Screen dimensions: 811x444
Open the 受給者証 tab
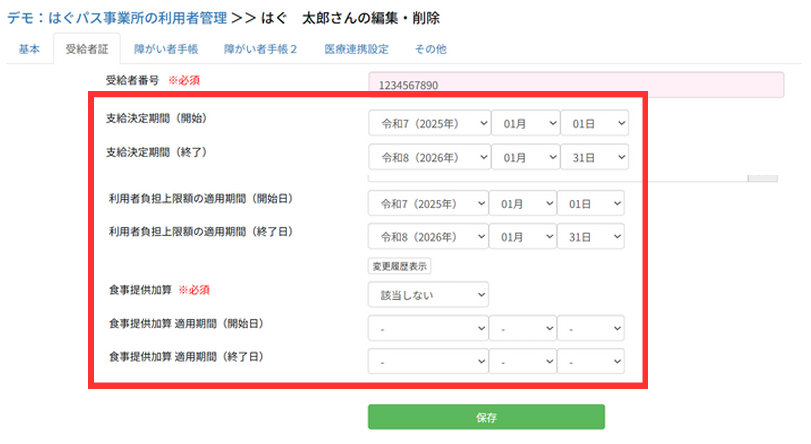click(86, 49)
